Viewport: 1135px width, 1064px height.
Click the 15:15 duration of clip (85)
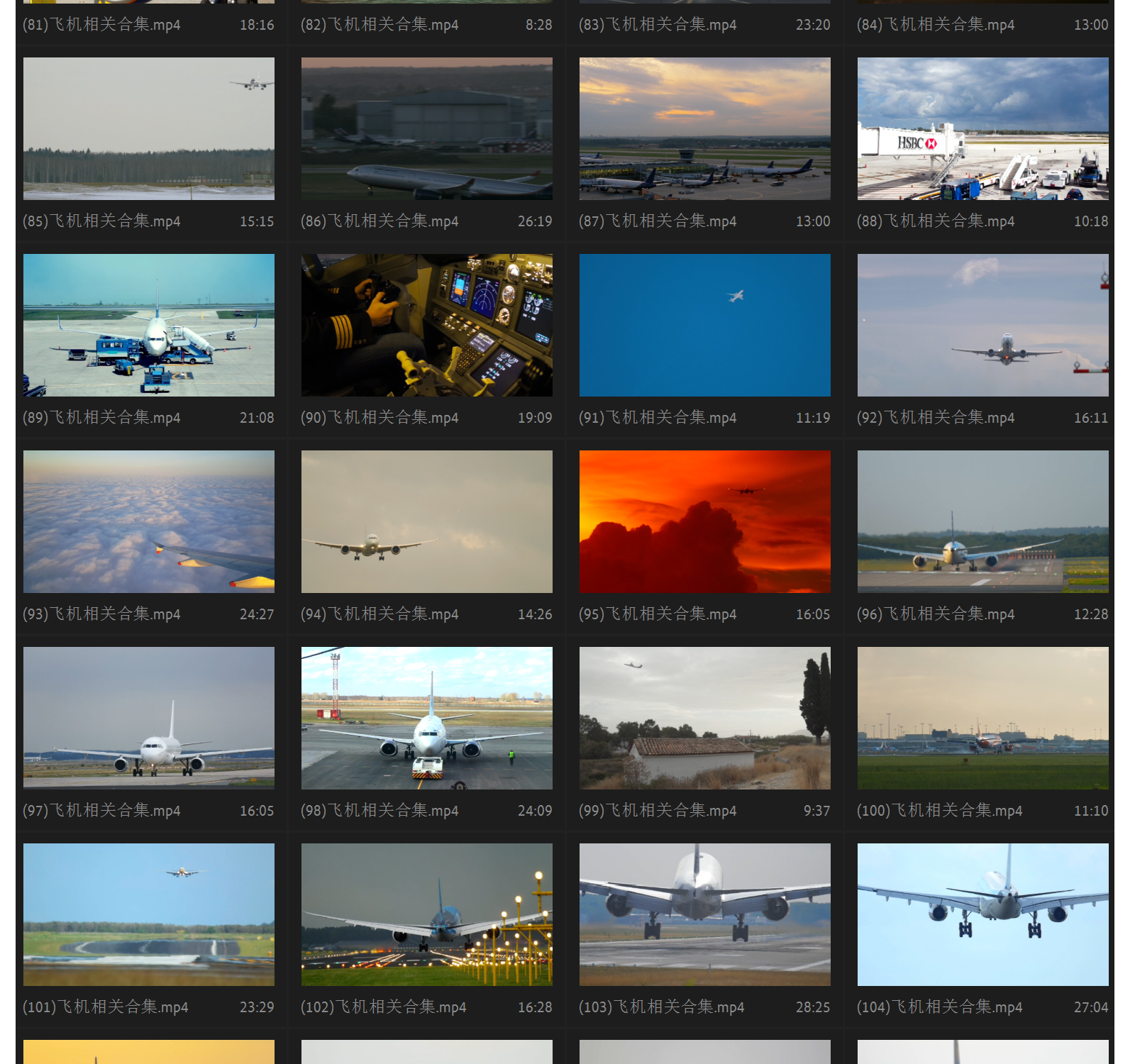(x=257, y=221)
